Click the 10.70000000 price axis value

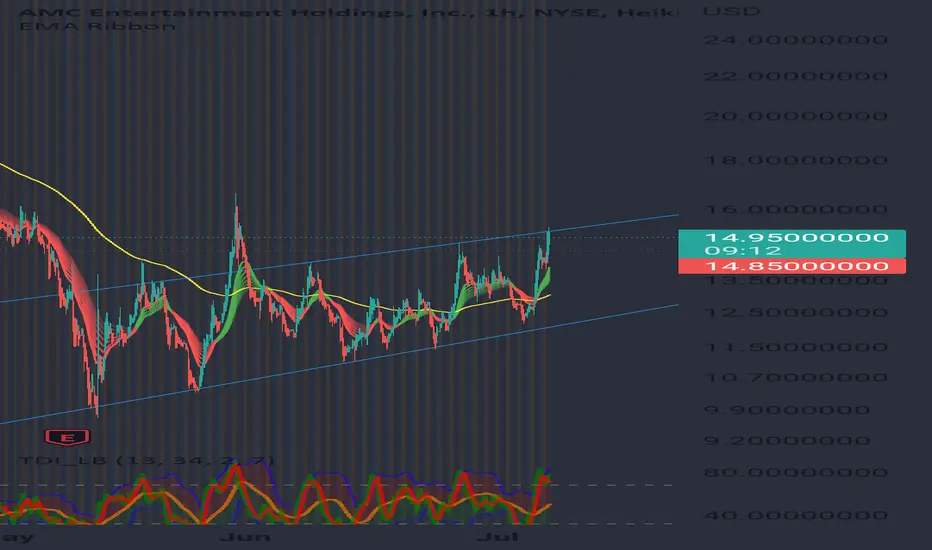coord(796,378)
